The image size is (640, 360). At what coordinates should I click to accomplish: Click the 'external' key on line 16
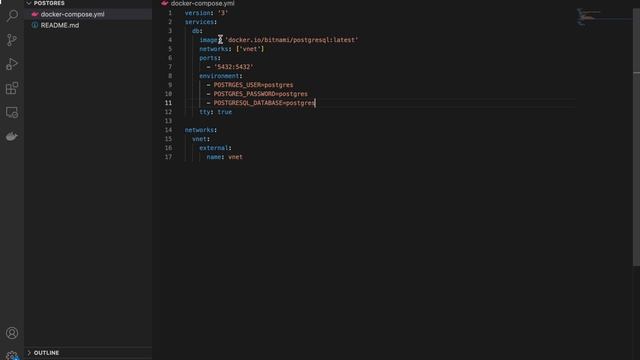[213, 148]
